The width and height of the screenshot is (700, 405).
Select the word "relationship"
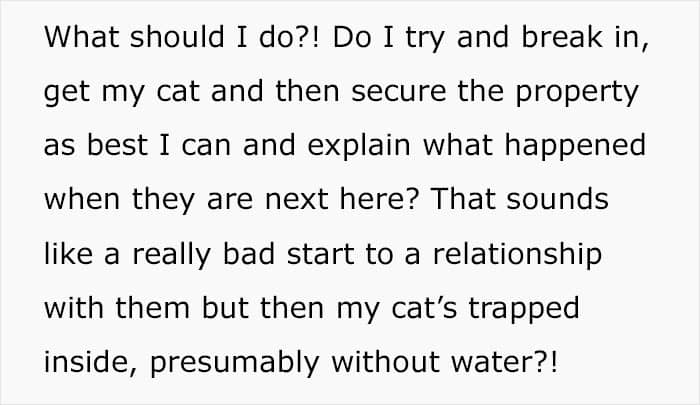(517, 255)
